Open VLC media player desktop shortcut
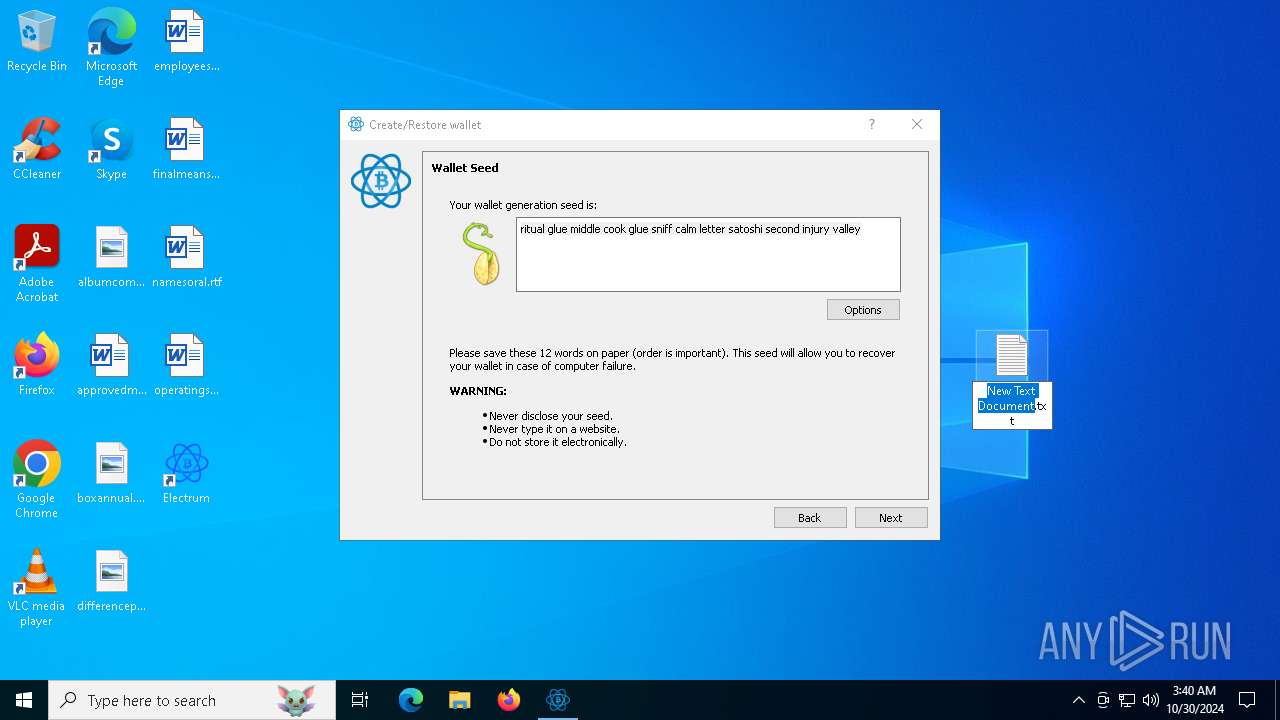 37,588
